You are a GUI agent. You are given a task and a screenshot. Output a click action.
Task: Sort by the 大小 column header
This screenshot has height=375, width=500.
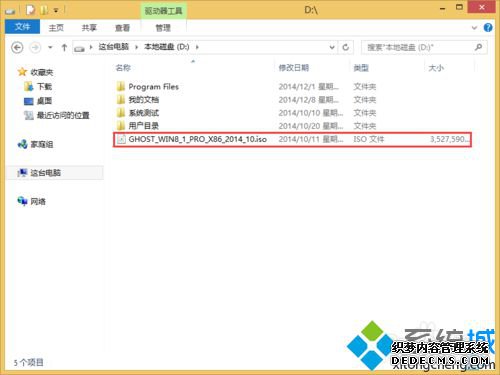point(436,68)
